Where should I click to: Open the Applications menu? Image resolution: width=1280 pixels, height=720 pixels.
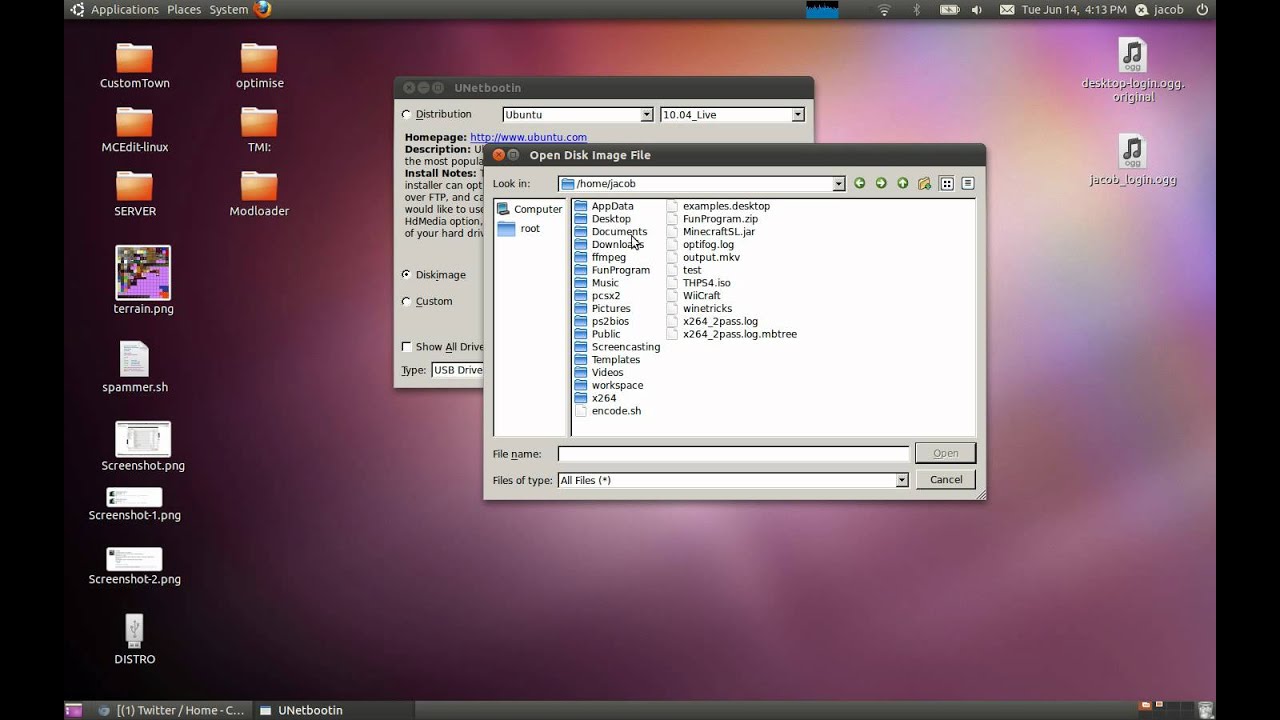[x=124, y=9]
